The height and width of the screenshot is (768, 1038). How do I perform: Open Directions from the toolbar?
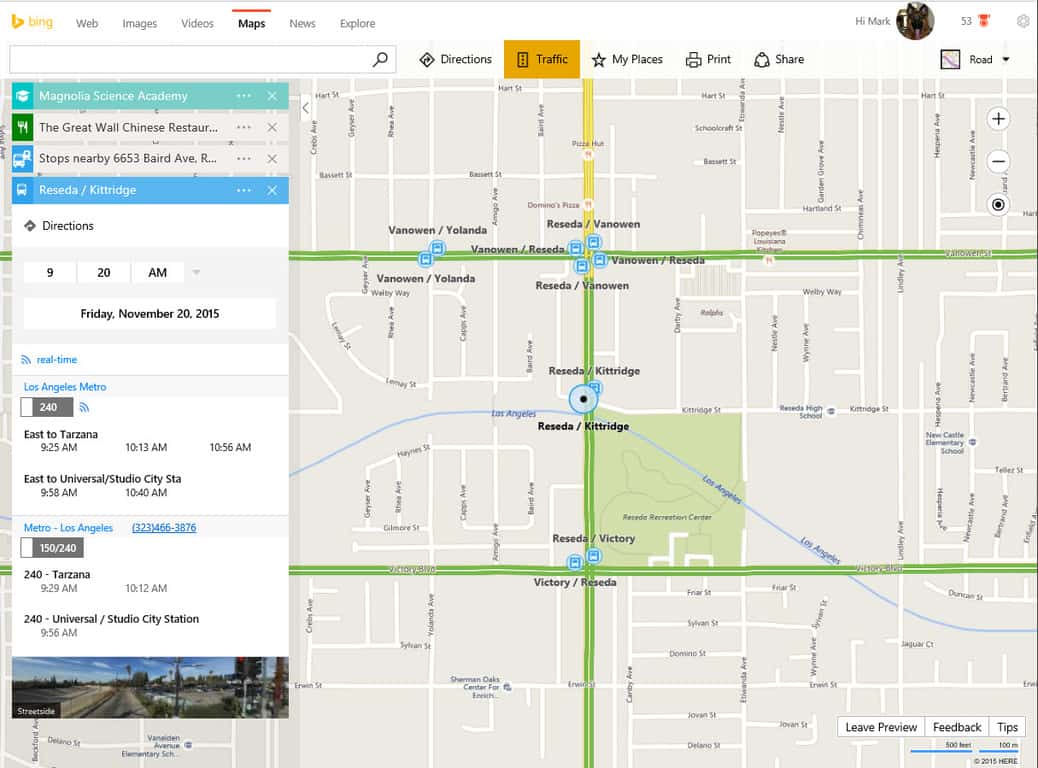click(x=455, y=60)
